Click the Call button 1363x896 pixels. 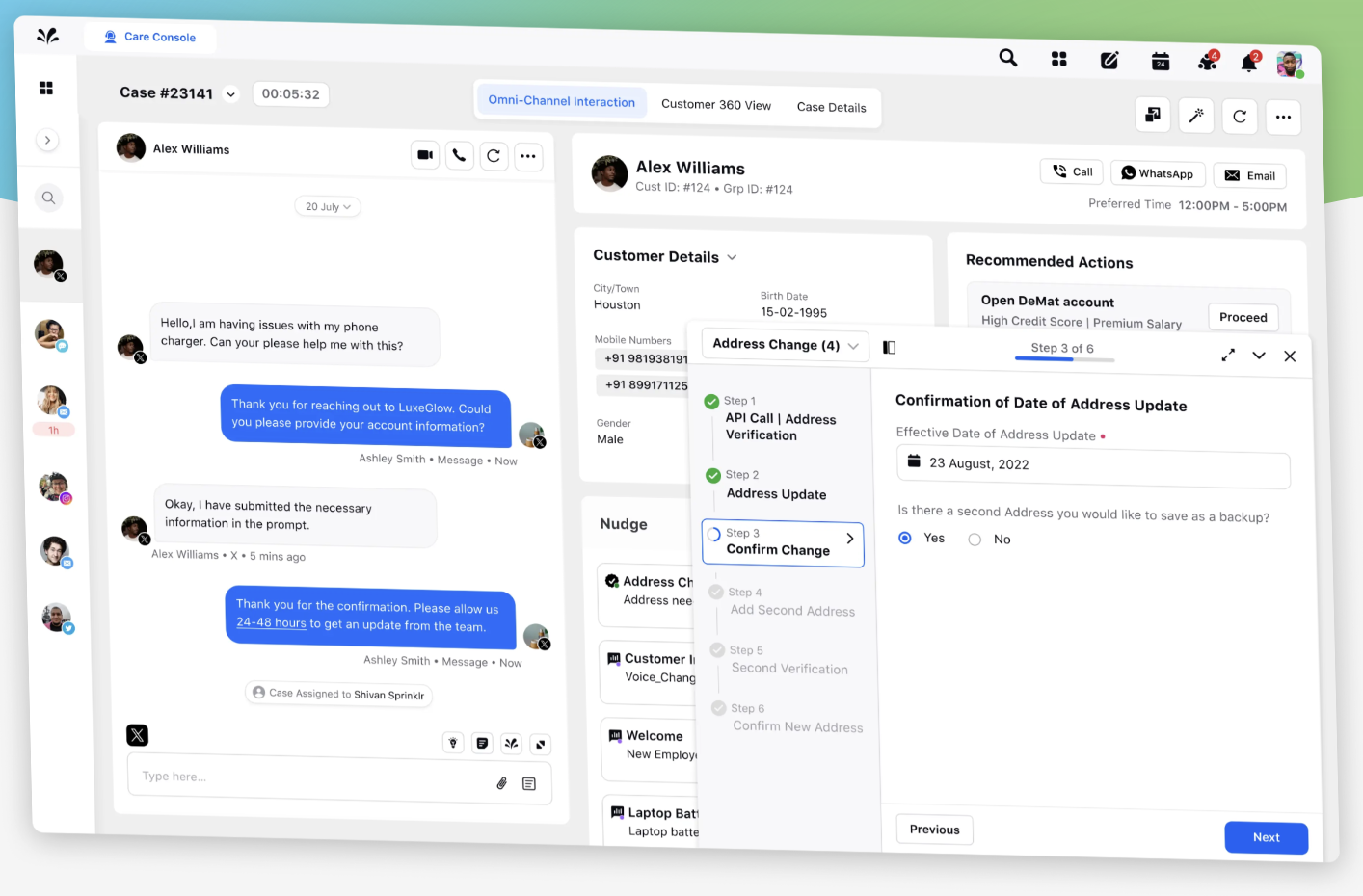point(1072,171)
